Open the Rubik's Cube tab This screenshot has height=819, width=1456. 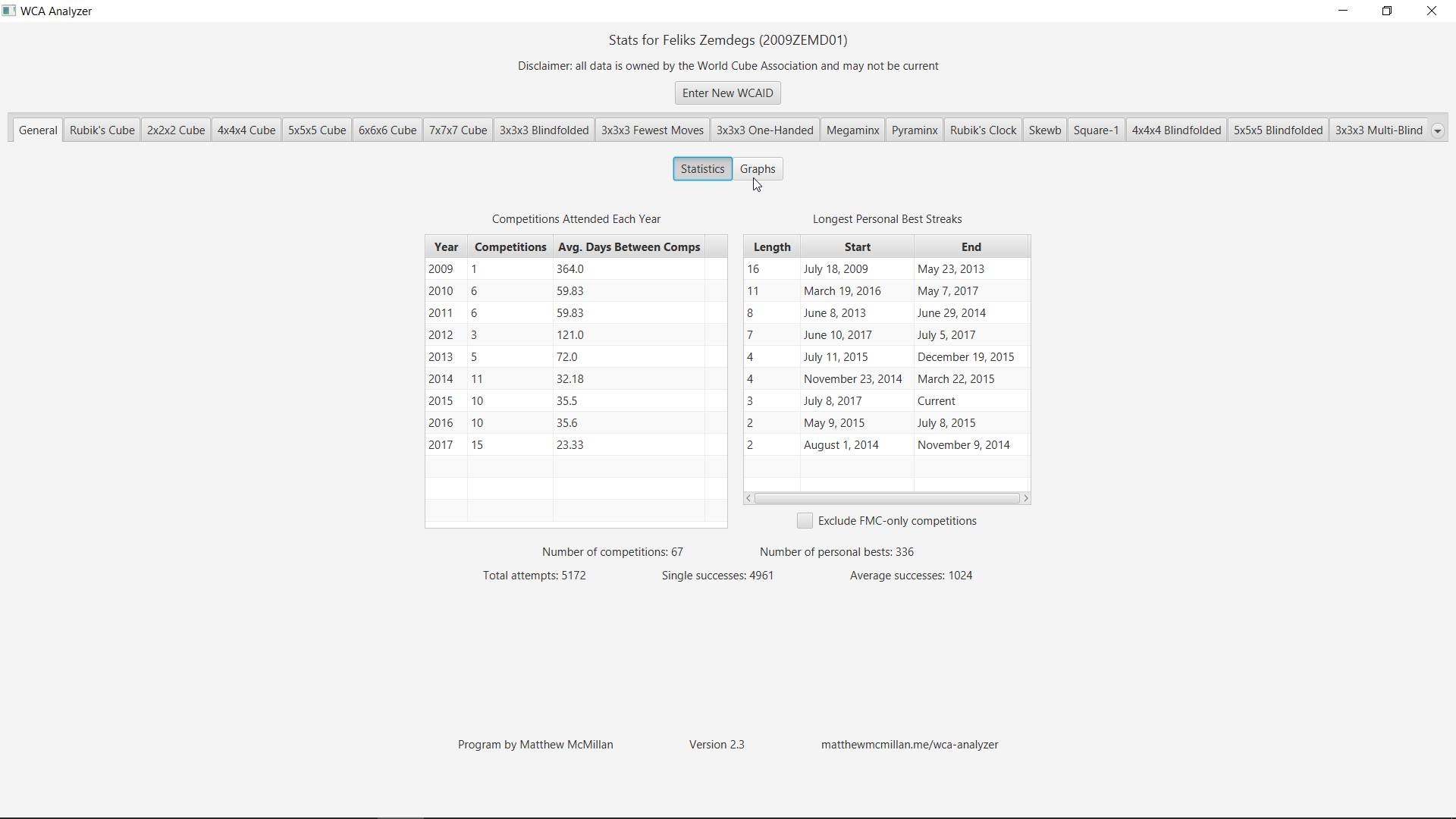click(102, 130)
